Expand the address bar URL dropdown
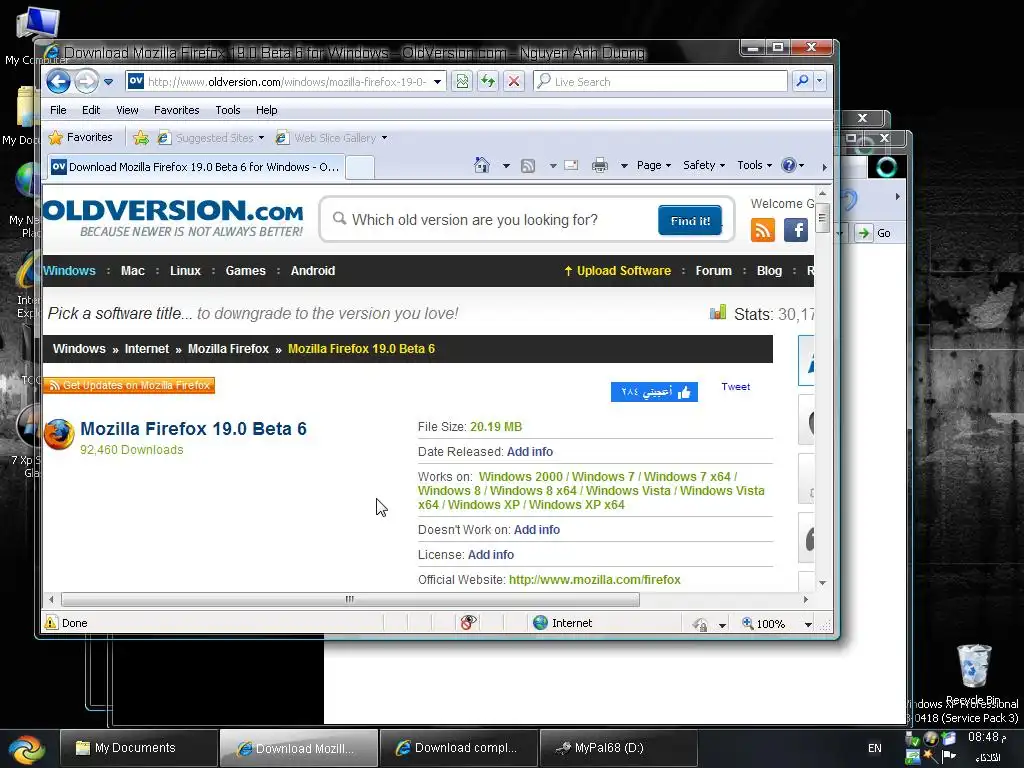 (x=438, y=82)
